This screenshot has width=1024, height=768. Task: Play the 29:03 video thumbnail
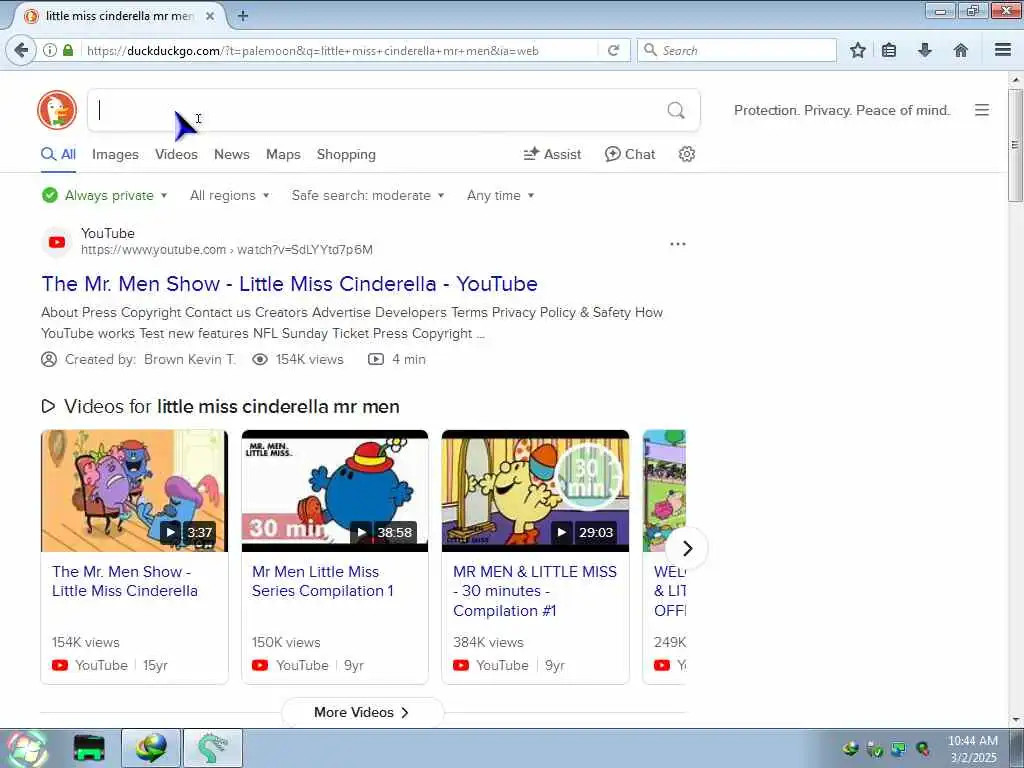click(536, 490)
